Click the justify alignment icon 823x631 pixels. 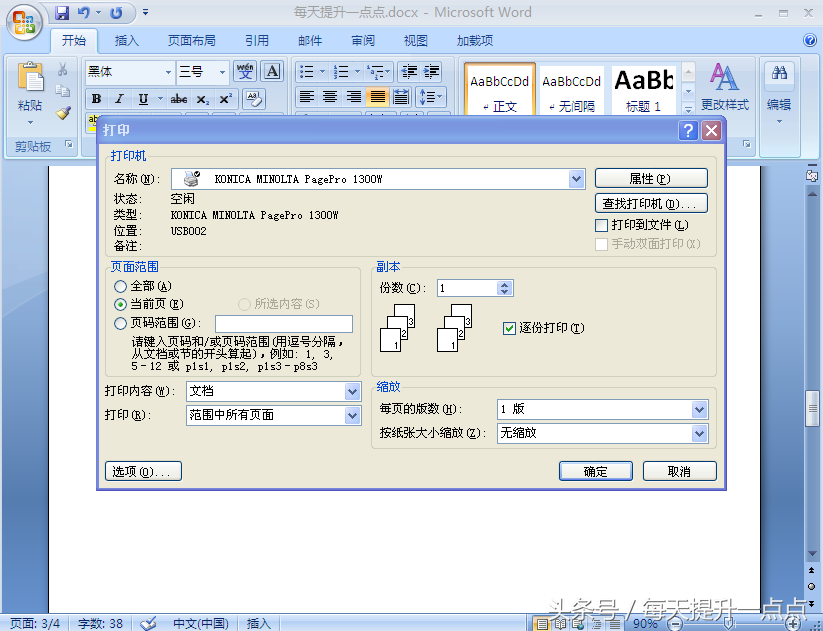tap(377, 97)
